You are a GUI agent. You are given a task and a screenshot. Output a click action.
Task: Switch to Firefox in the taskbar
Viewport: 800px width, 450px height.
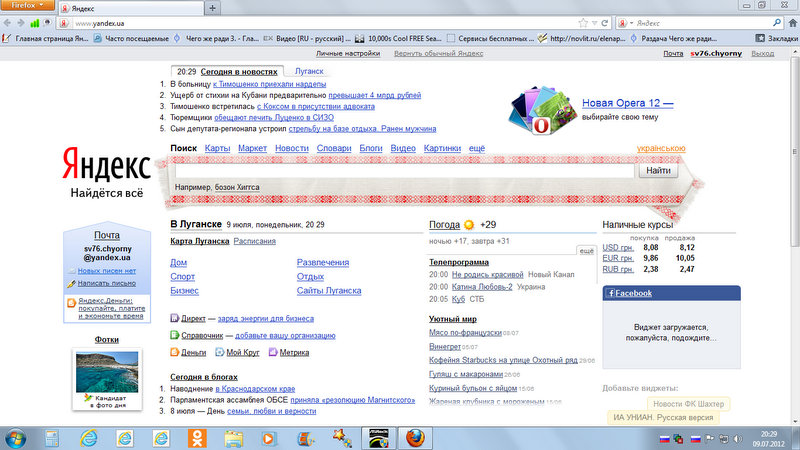[415, 438]
